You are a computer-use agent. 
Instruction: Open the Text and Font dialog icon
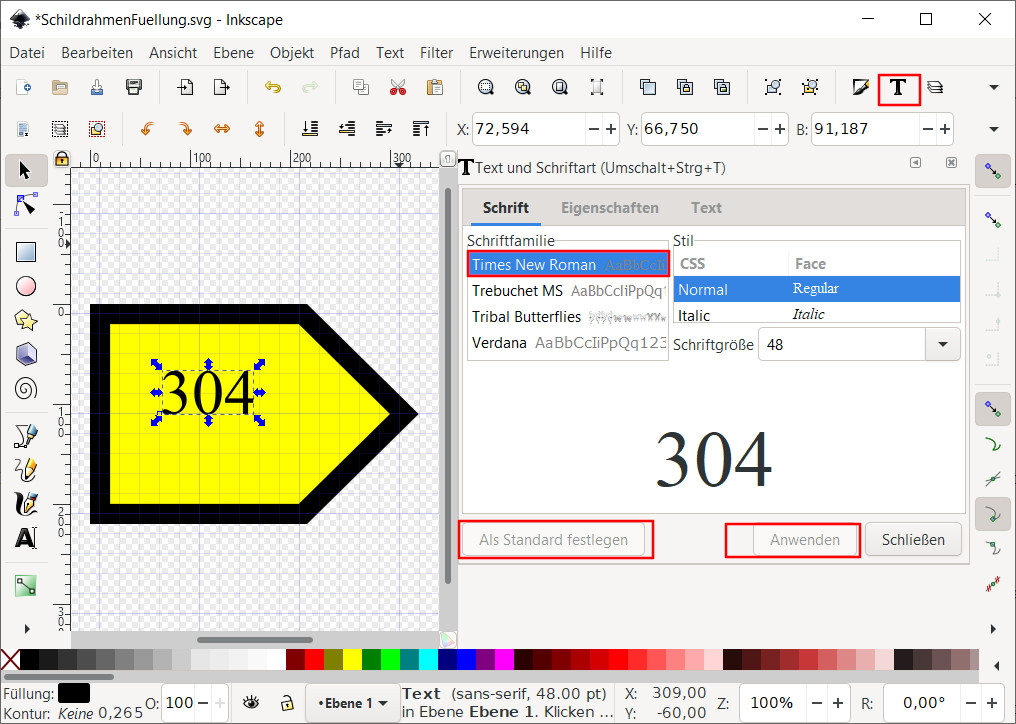(898, 88)
